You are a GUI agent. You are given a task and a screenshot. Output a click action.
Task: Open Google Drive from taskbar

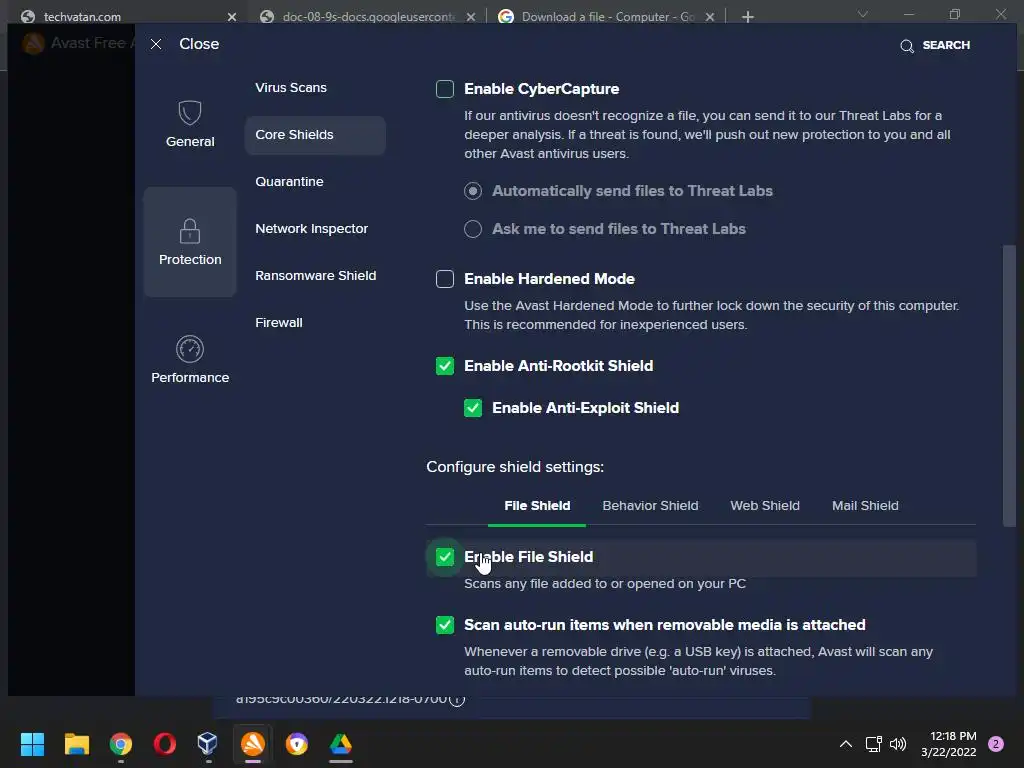click(x=340, y=744)
